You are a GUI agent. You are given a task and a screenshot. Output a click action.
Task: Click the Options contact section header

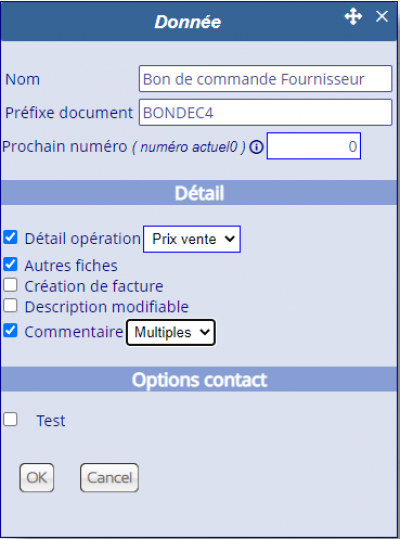[199, 380]
